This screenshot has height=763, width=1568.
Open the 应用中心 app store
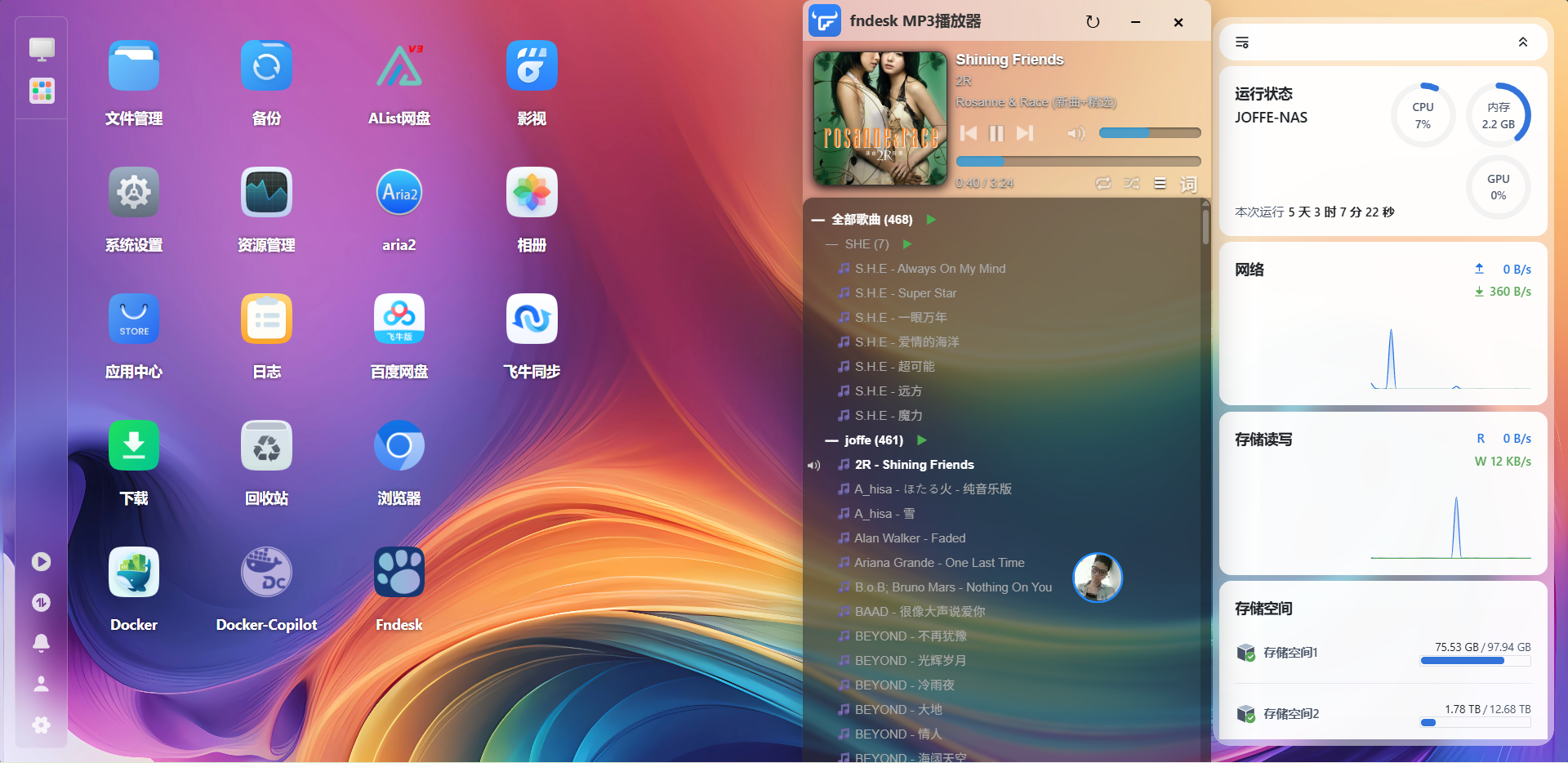tap(133, 319)
